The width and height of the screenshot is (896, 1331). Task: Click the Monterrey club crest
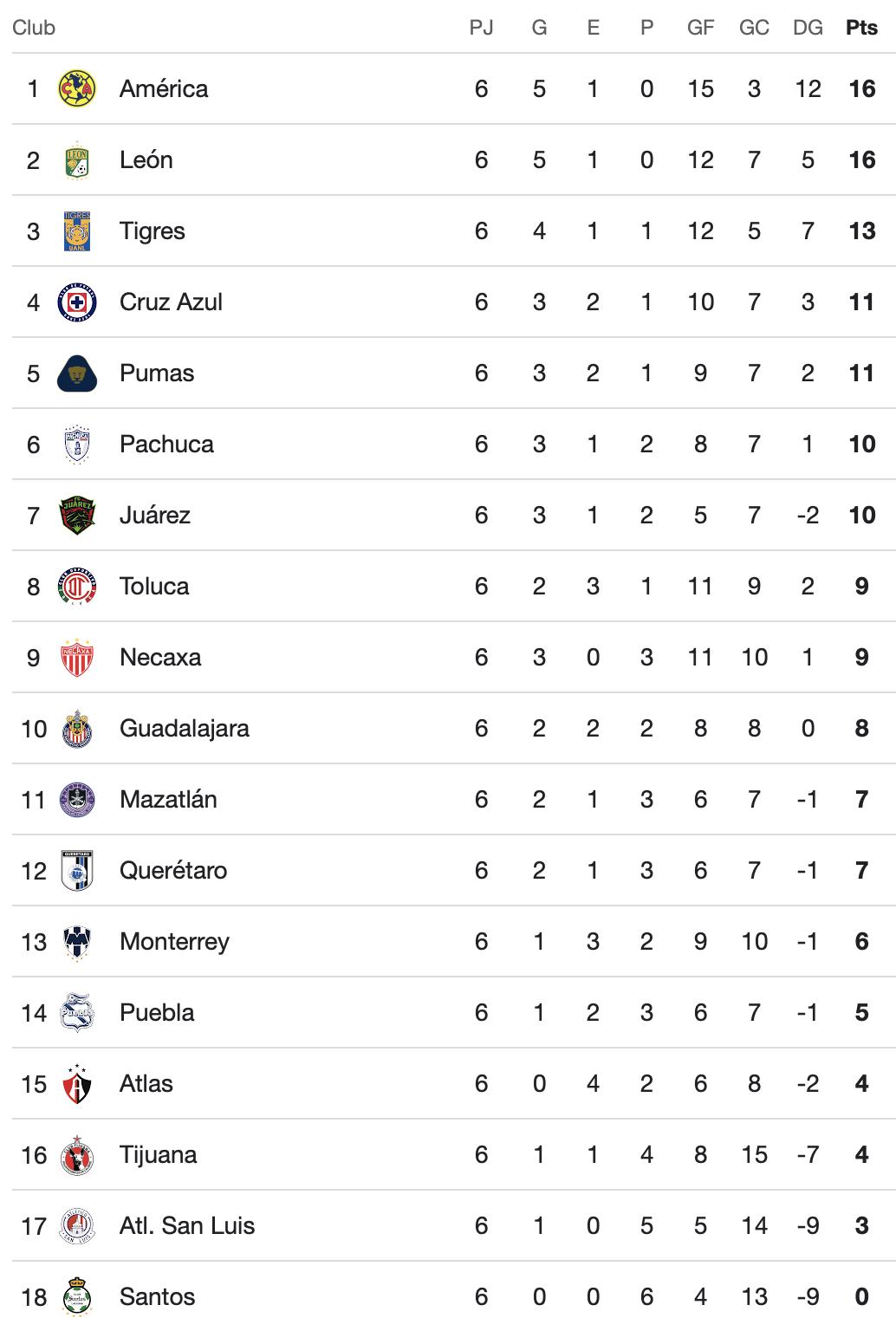click(x=76, y=942)
